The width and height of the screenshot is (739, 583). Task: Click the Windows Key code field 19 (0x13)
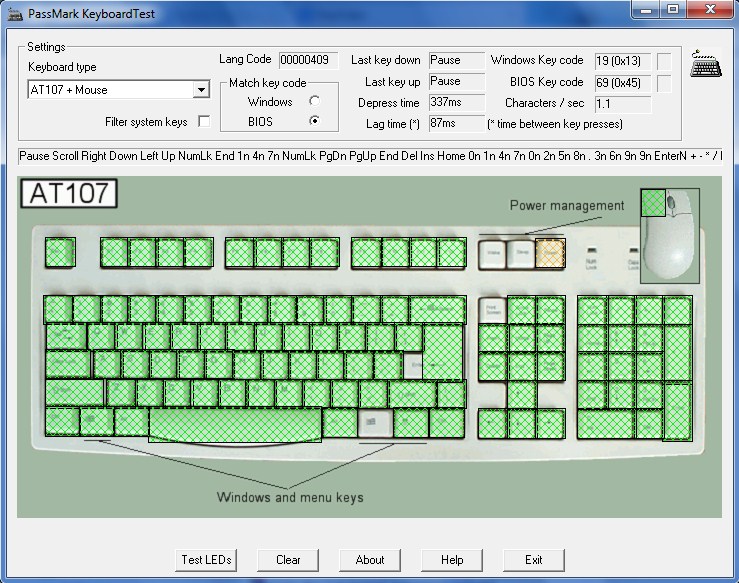coord(623,61)
